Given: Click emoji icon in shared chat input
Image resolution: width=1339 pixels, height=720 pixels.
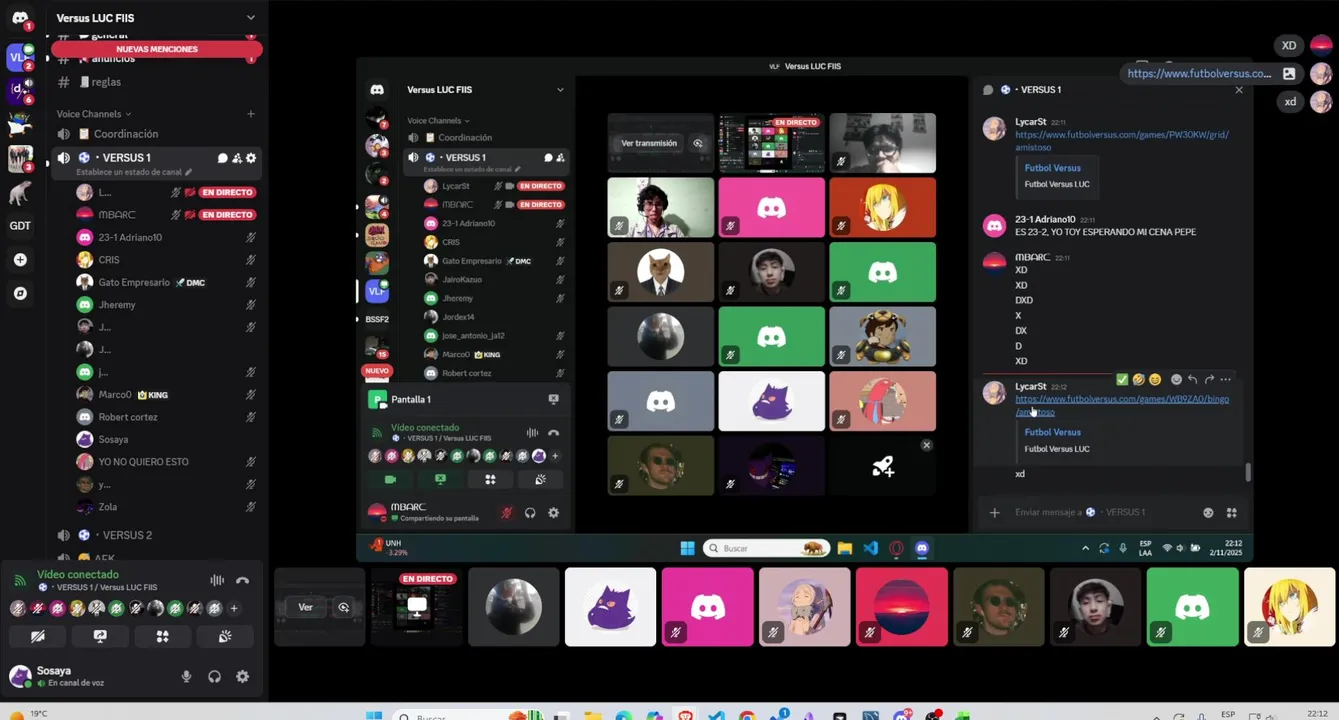Looking at the screenshot, I should pos(1208,513).
